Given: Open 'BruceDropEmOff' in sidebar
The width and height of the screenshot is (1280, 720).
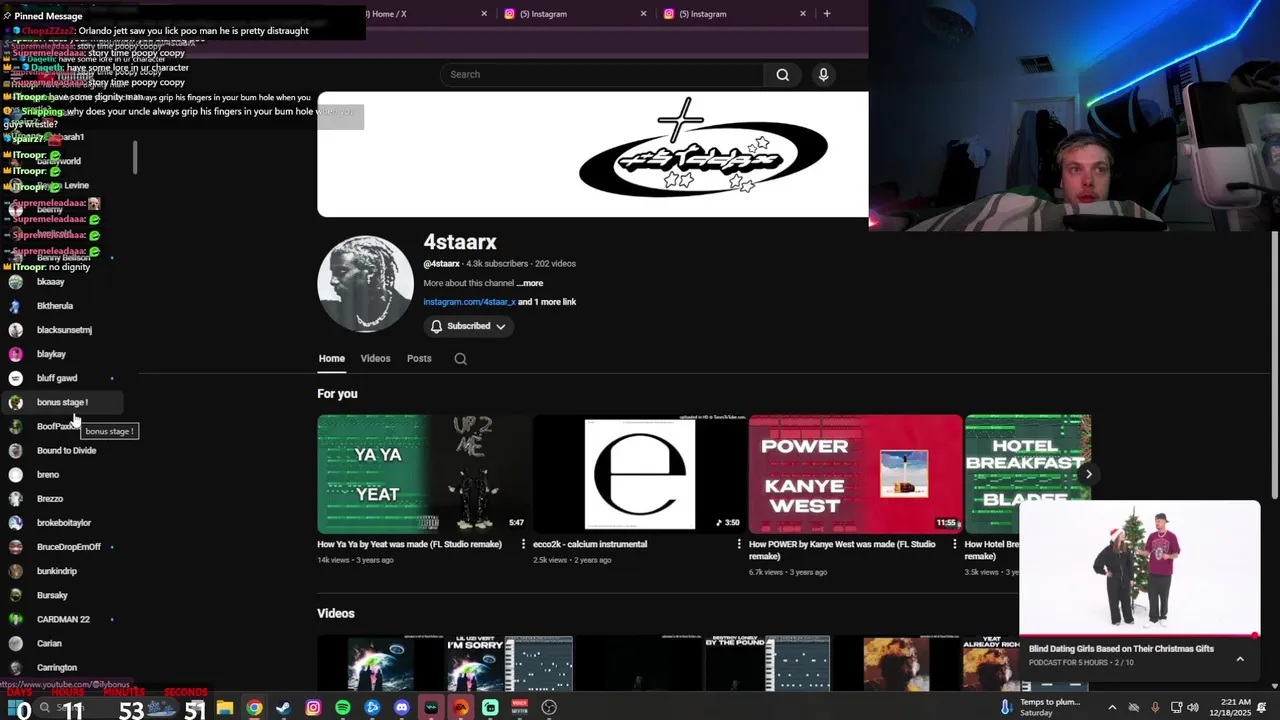Looking at the screenshot, I should 62,547.
